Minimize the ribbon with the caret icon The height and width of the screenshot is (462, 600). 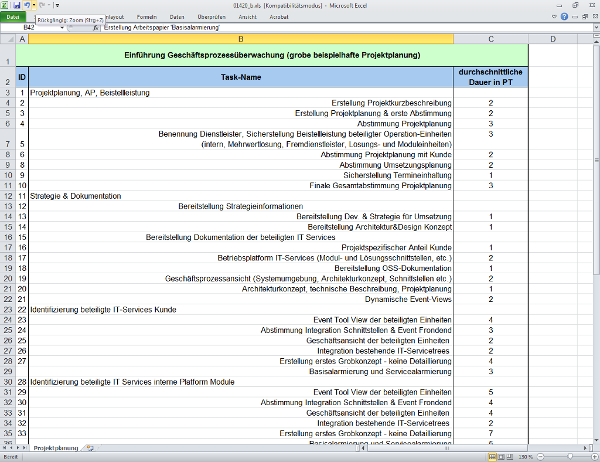[554, 17]
